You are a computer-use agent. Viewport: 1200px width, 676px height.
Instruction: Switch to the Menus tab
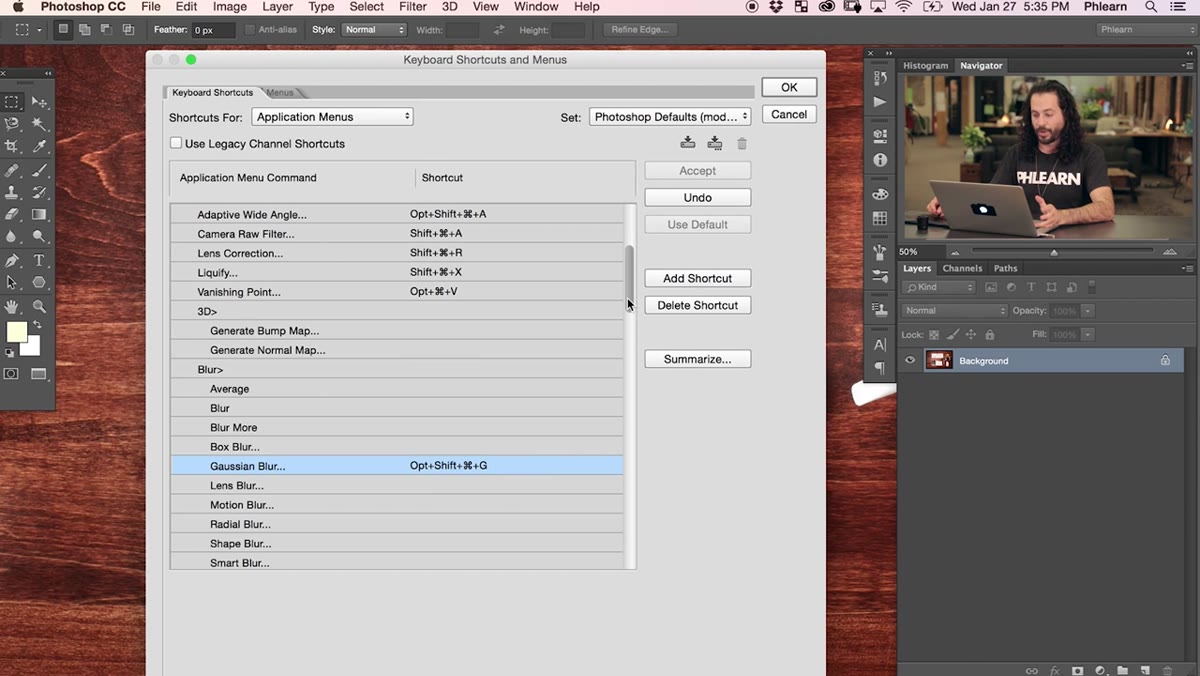point(281,93)
